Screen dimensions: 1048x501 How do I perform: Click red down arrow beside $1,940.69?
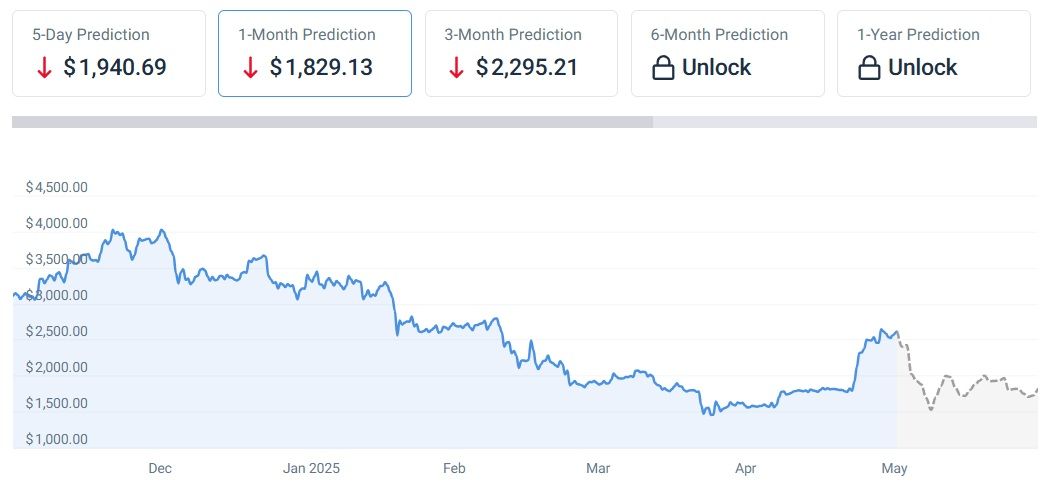coord(43,68)
